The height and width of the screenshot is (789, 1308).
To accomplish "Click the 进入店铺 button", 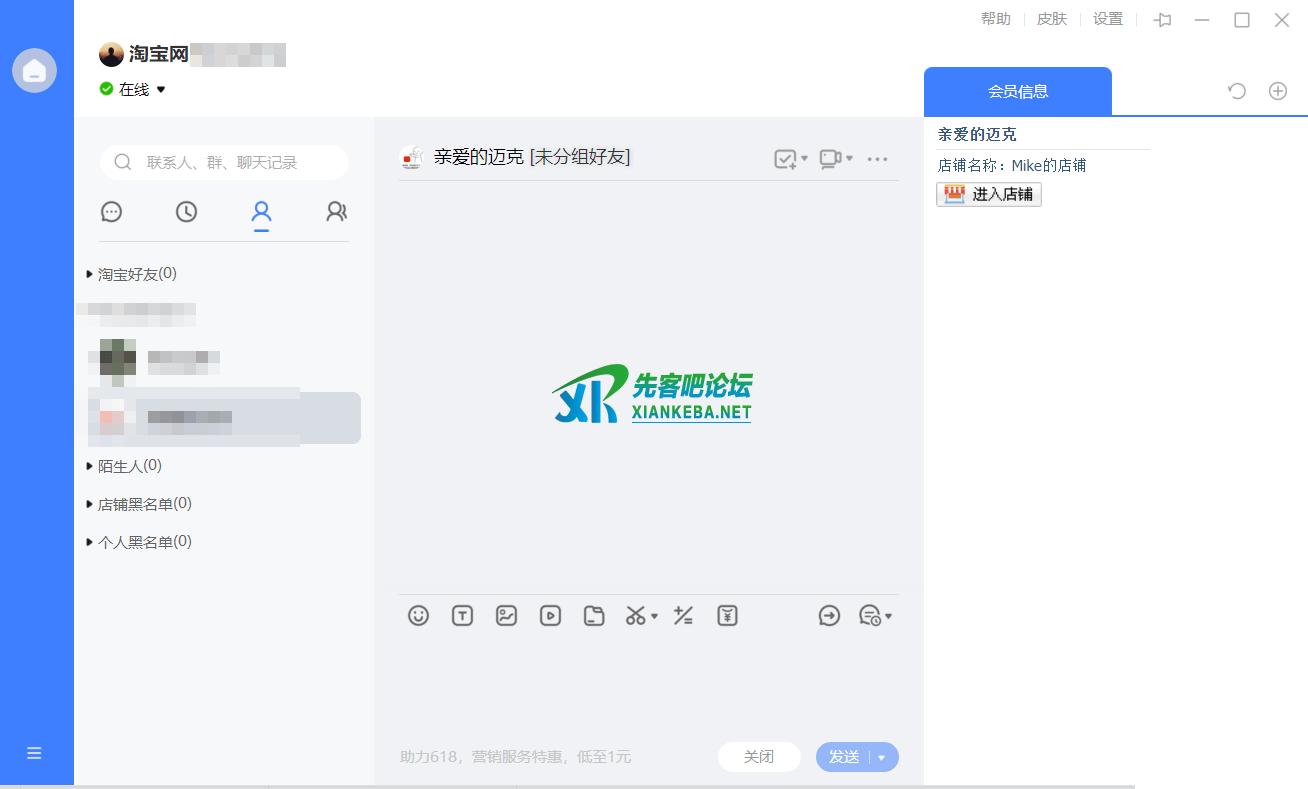I will 989,194.
